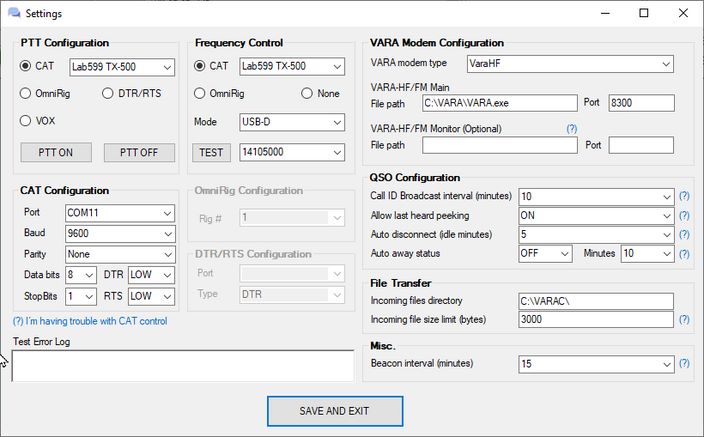
Task: Open the CAT Port dropdown COM11
Action: (x=120, y=213)
